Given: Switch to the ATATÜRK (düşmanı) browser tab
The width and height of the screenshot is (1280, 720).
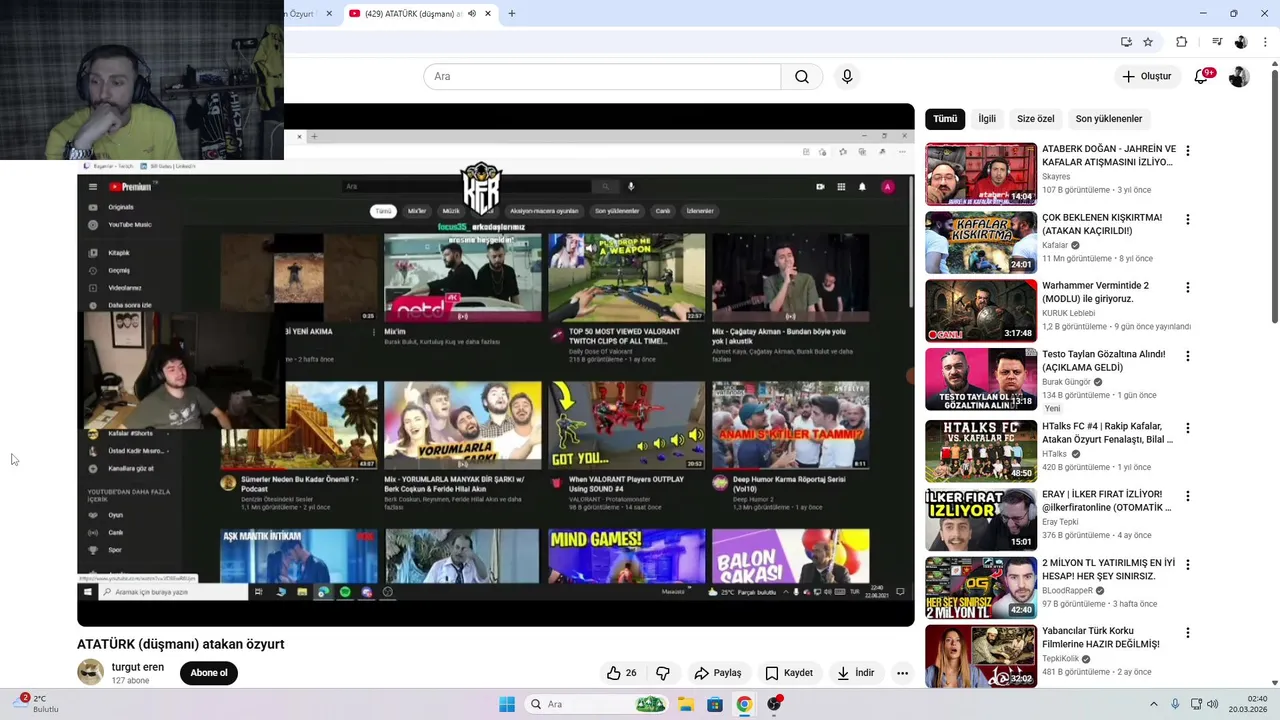Looking at the screenshot, I should 410,14.
